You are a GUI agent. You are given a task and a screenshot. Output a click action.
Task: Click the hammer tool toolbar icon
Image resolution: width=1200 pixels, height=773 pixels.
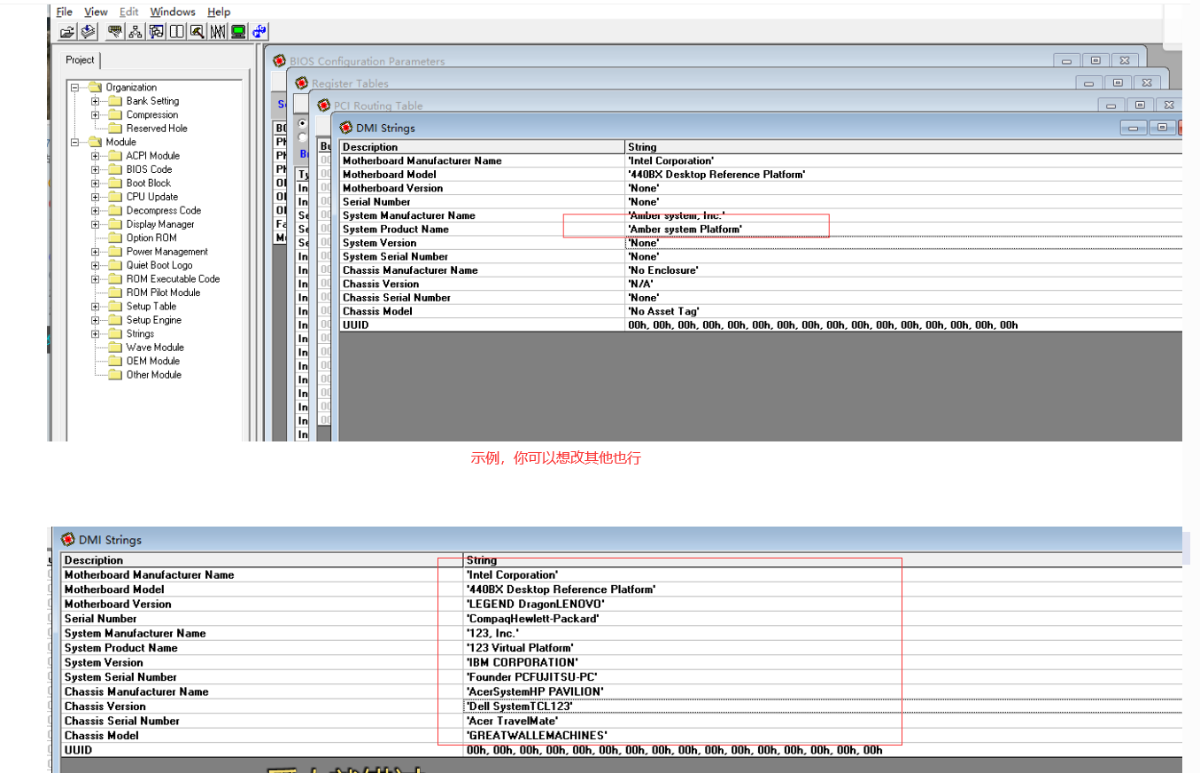tap(197, 32)
